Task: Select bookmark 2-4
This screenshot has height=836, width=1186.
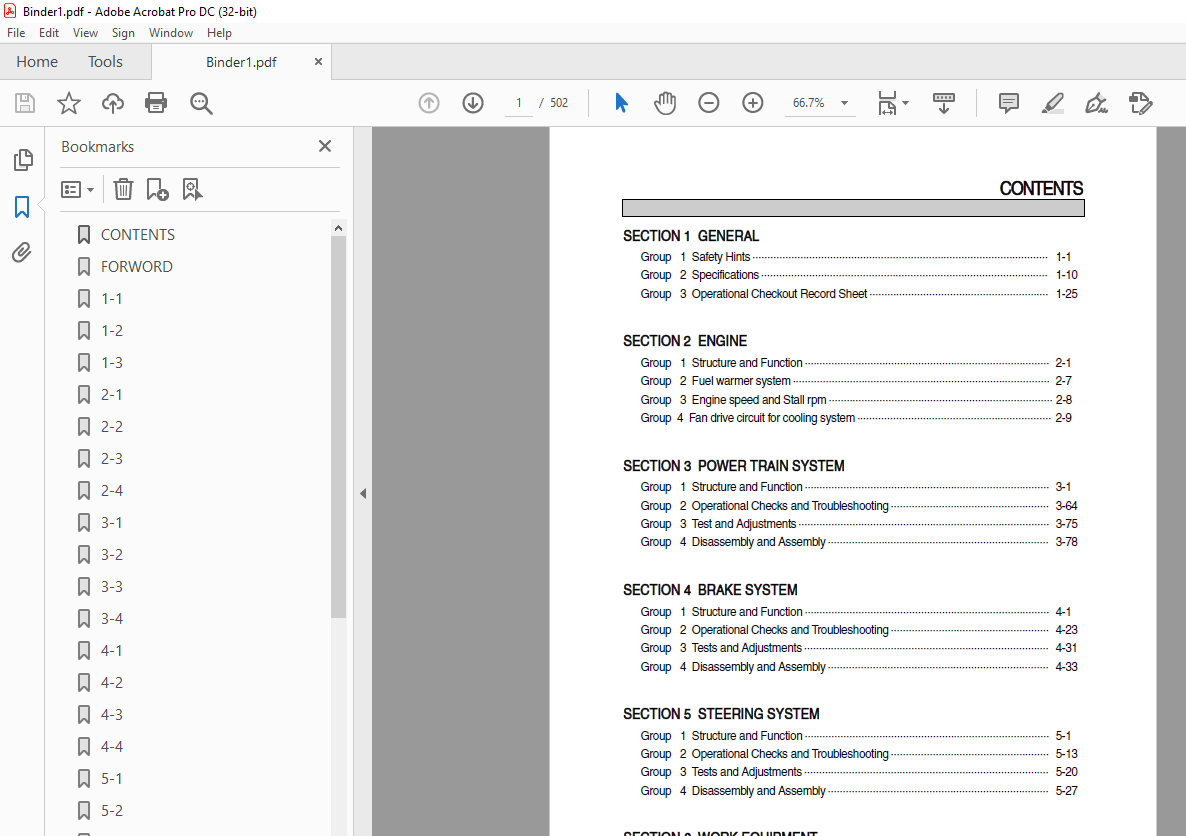Action: (112, 490)
